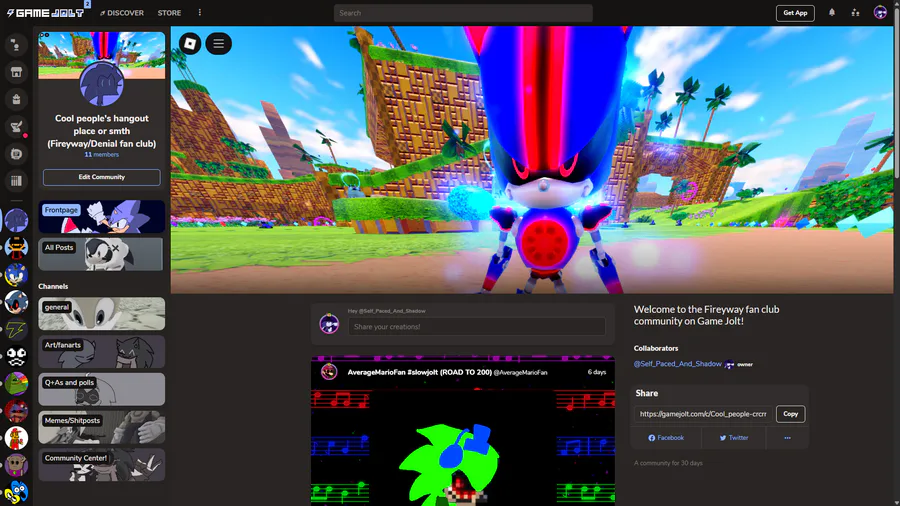Open the 11 members link

point(102,154)
